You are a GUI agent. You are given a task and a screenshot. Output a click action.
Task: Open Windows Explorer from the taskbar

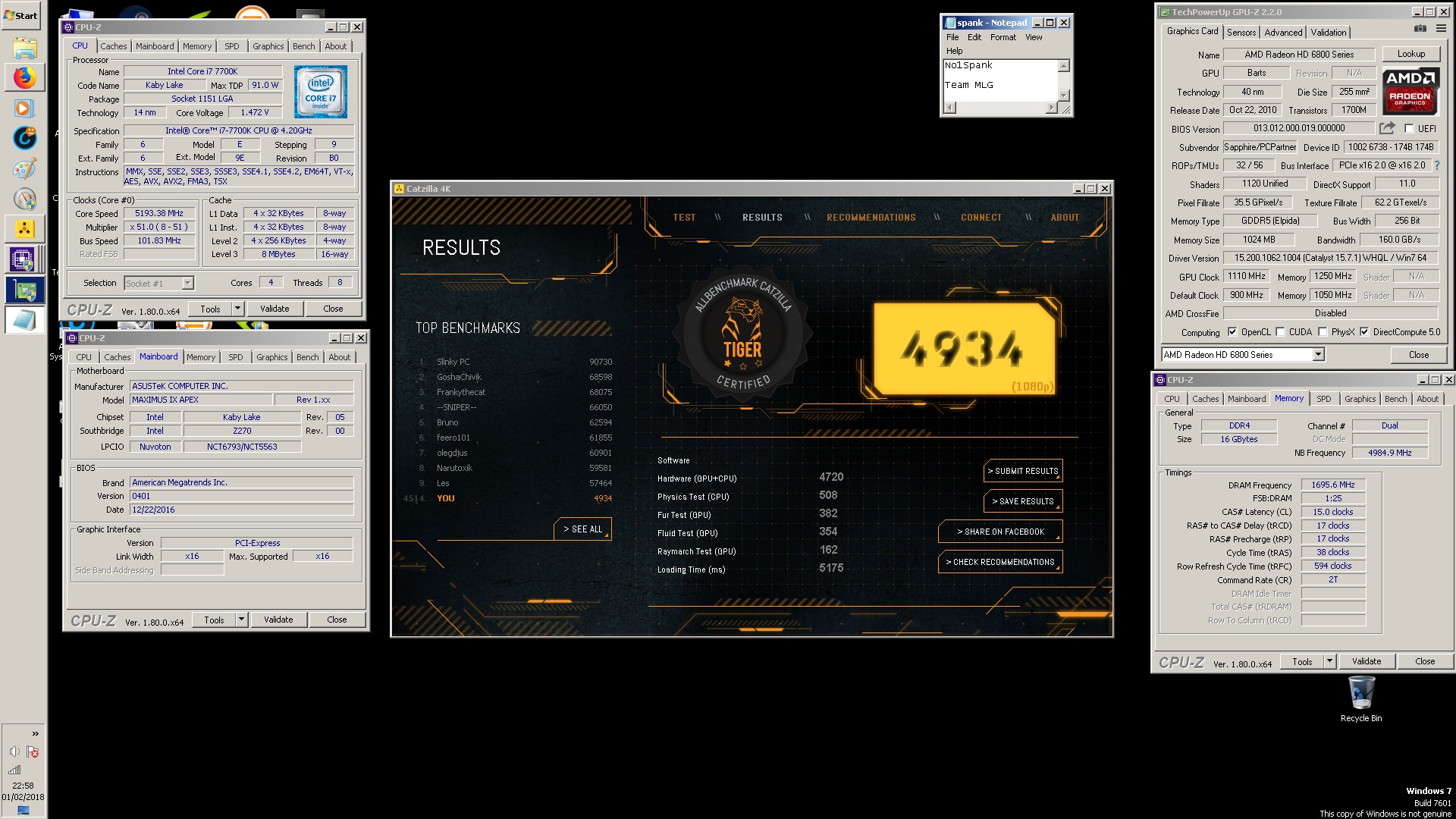pyautogui.click(x=24, y=49)
